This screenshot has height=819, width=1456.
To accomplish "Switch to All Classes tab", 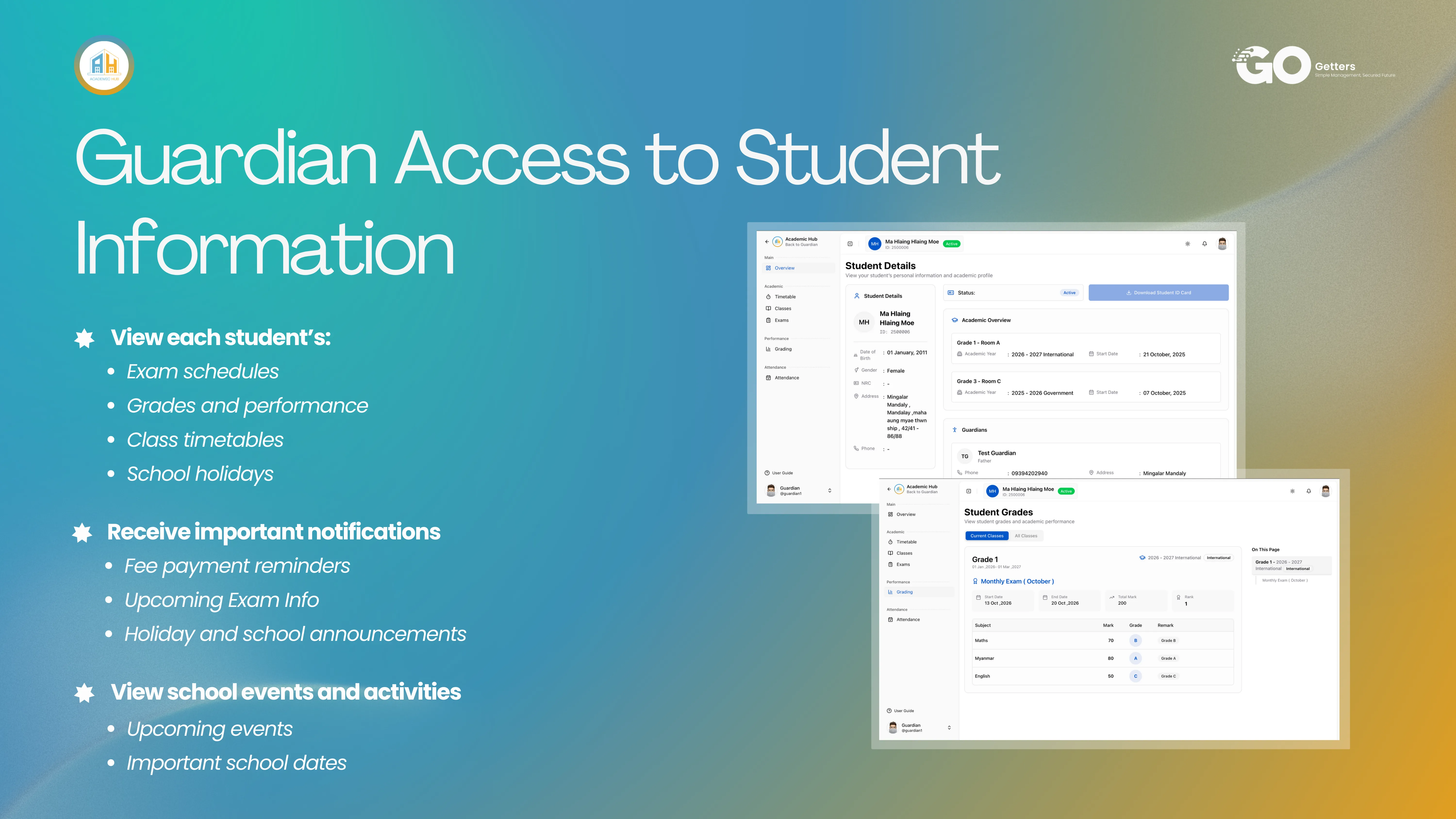I will (x=1025, y=536).
